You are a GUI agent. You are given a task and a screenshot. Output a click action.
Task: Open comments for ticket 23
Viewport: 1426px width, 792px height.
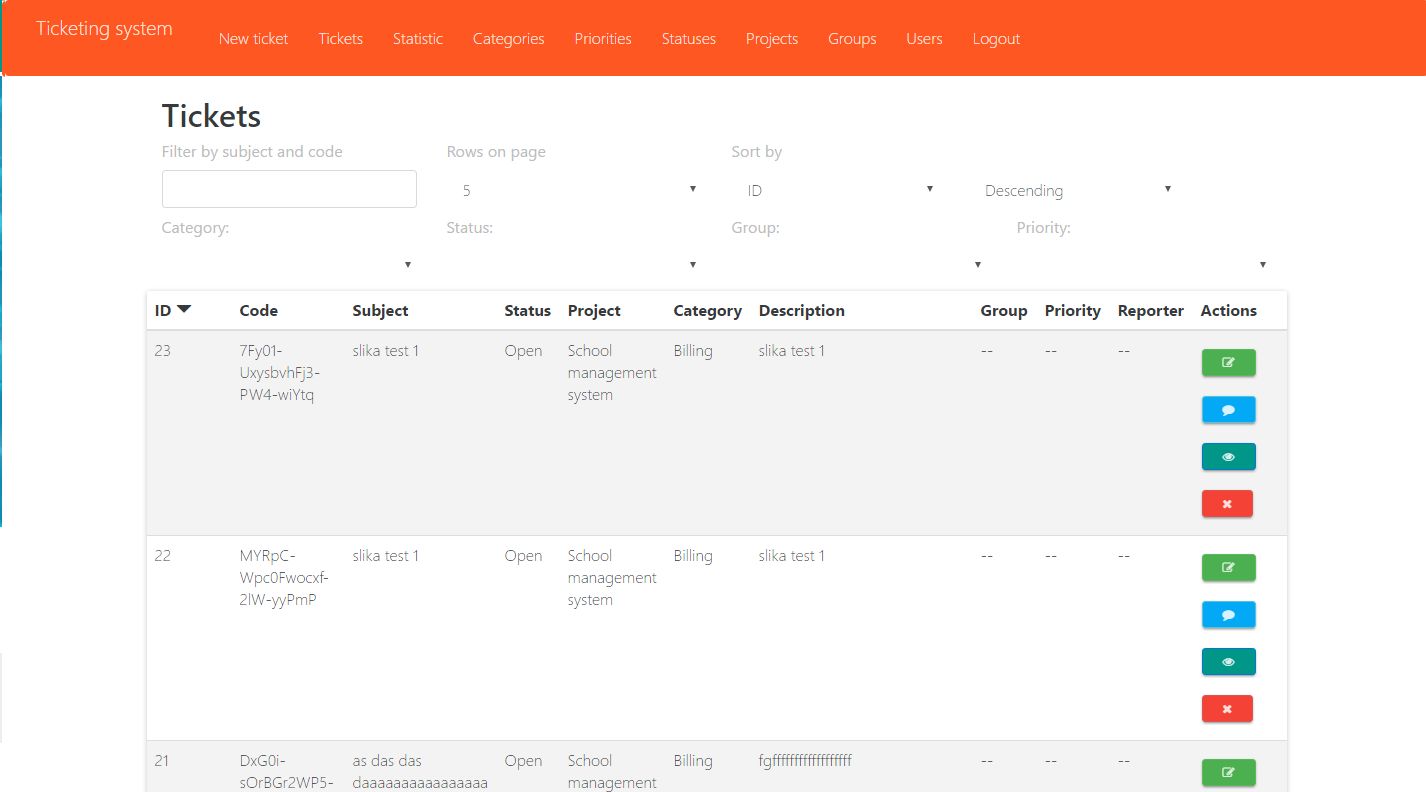point(1228,410)
